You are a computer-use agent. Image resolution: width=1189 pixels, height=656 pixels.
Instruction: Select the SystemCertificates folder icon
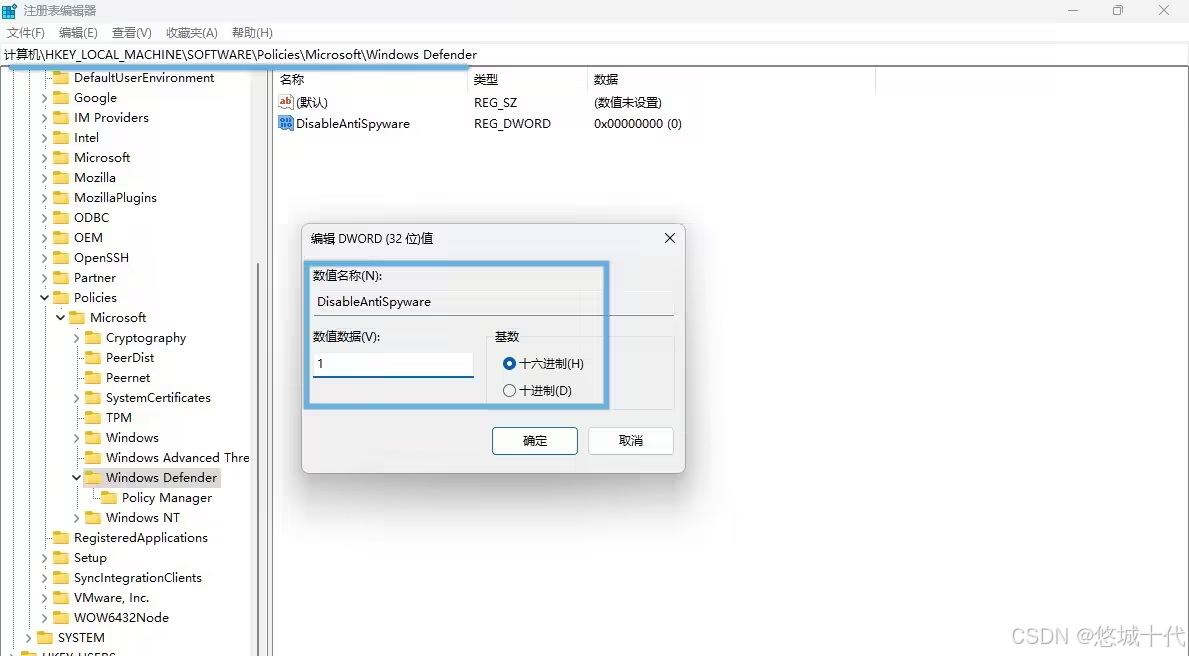tap(93, 397)
